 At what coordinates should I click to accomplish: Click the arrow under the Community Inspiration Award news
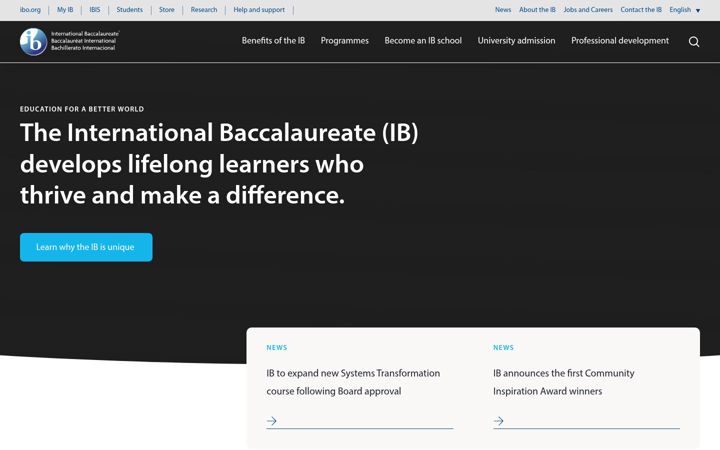[499, 421]
